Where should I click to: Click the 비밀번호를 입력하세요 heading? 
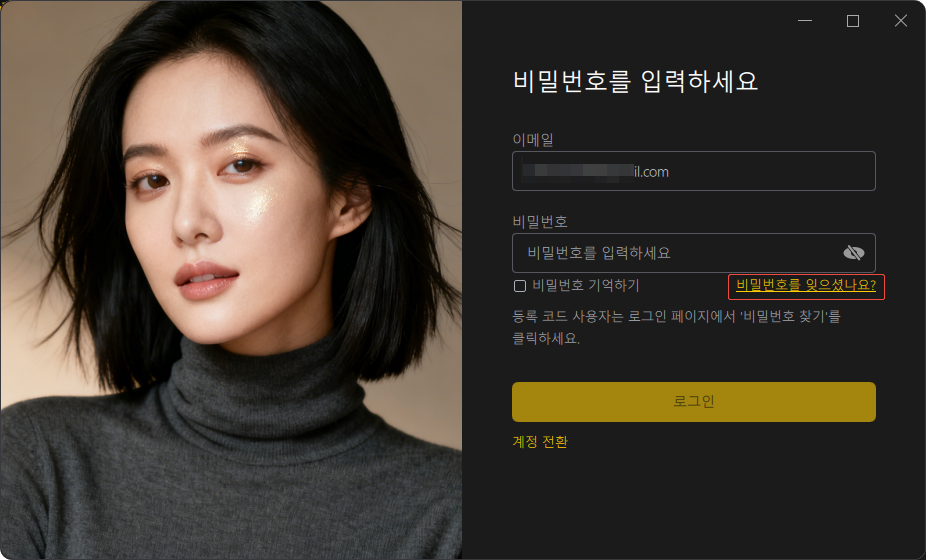click(635, 81)
